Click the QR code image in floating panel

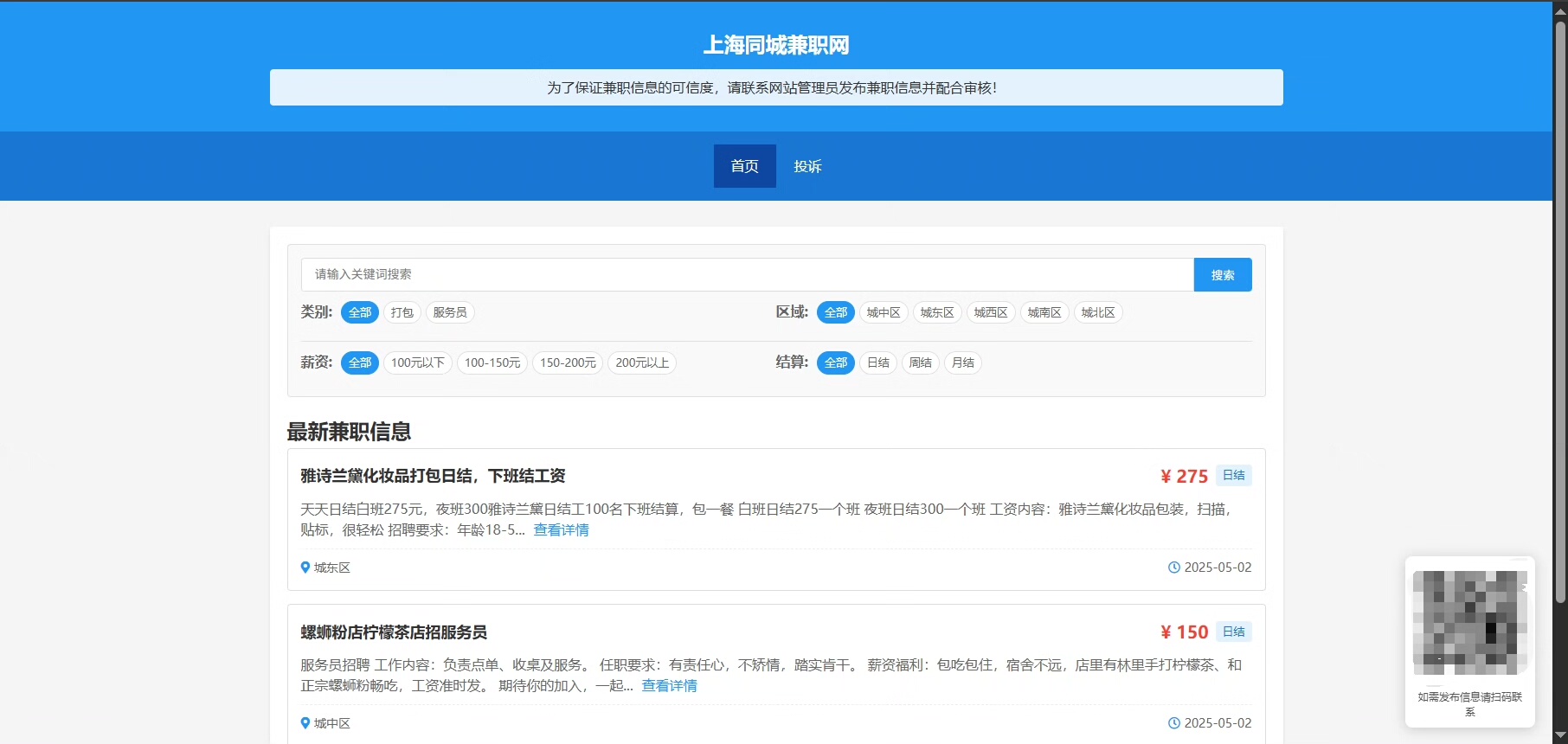(1469, 622)
